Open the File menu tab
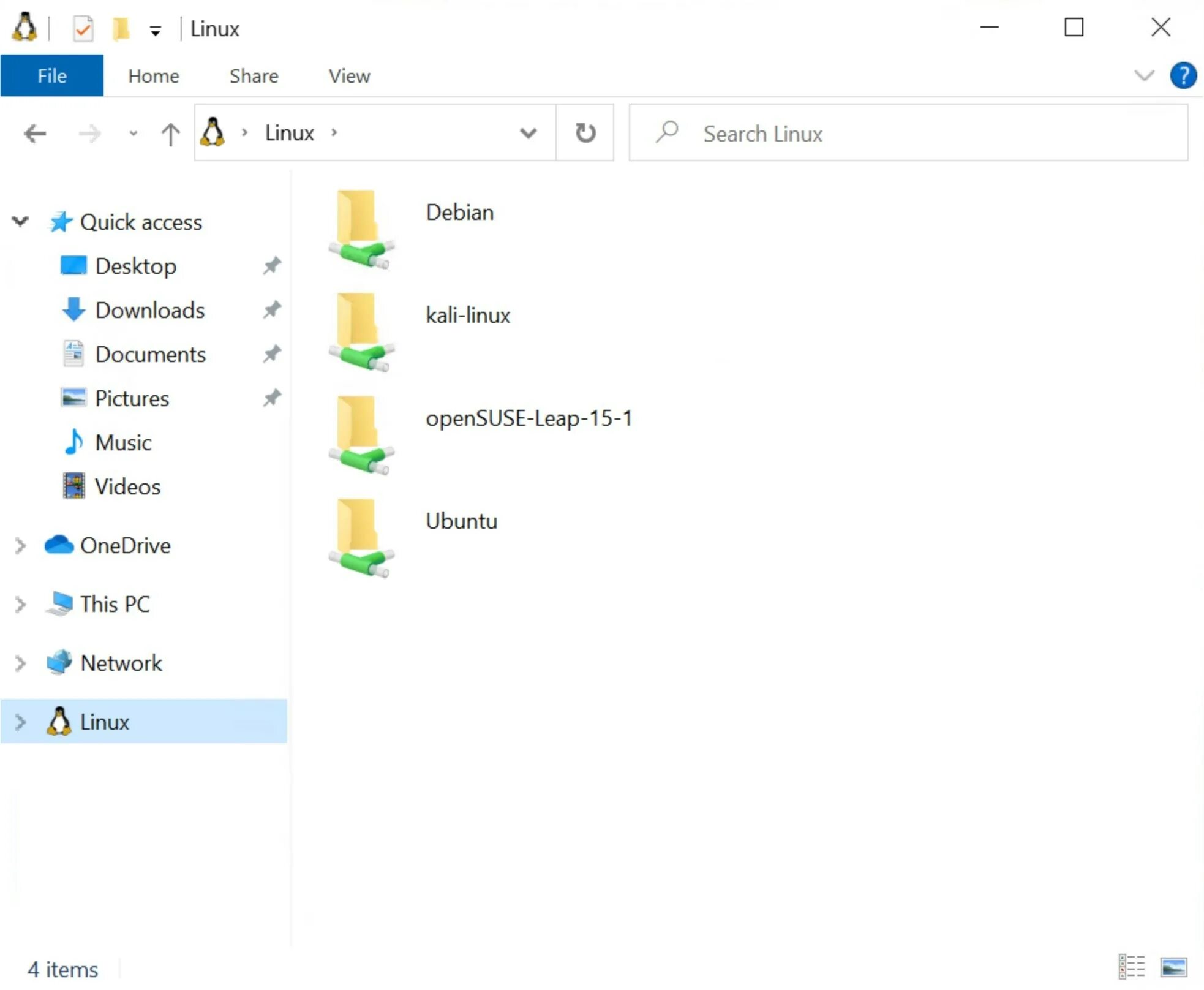The height and width of the screenshot is (990, 1204). pos(51,76)
